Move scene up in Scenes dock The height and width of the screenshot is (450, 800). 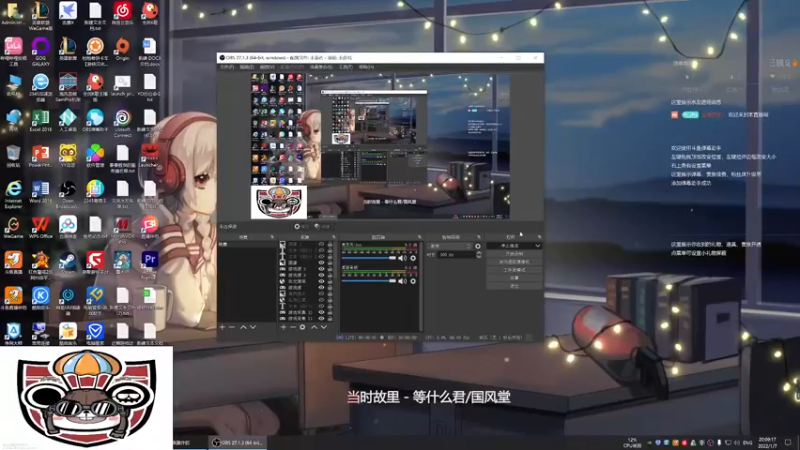(x=243, y=327)
